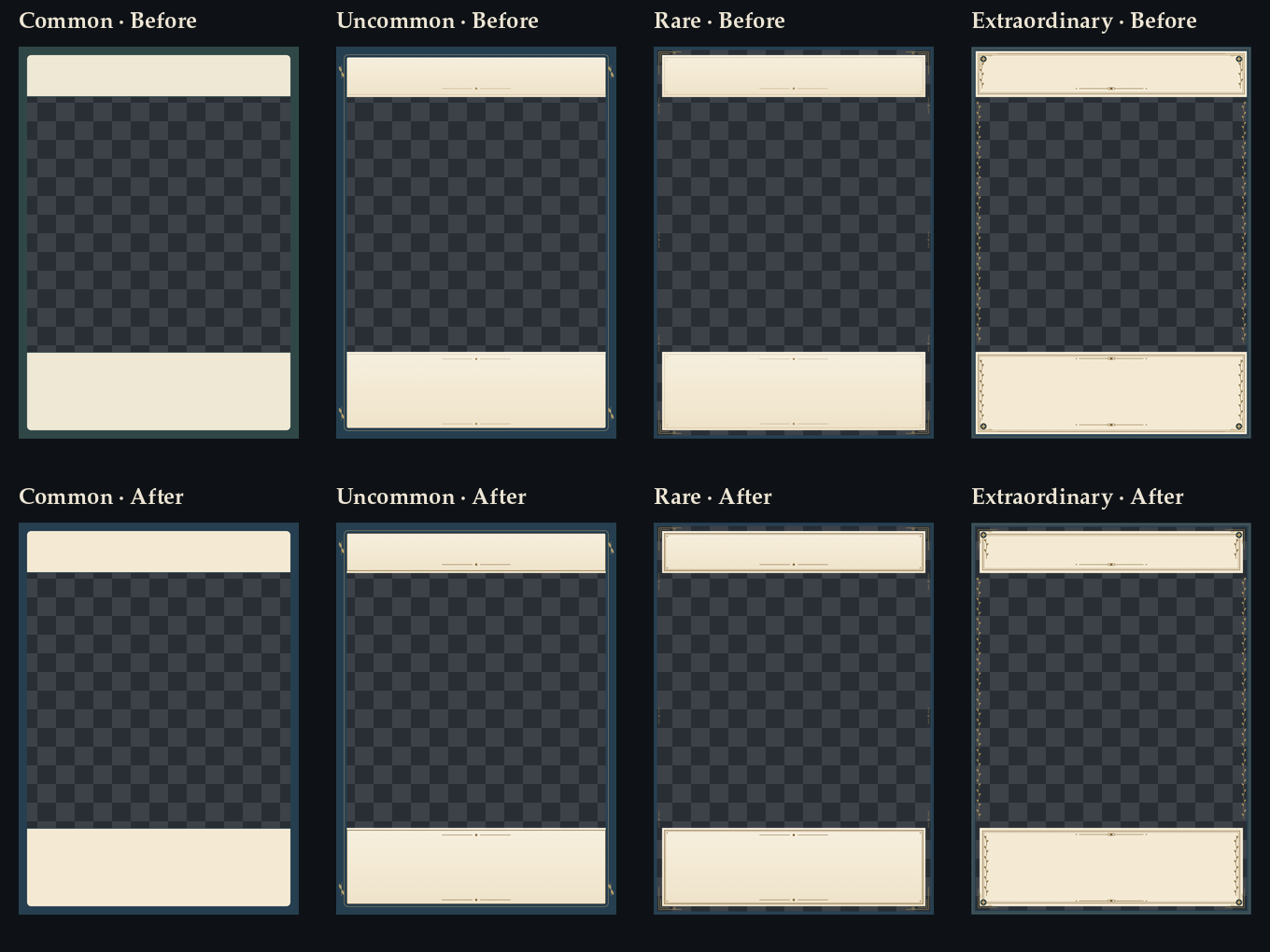
Task: Click the 'Common · Before' heading
Action: pos(107,21)
